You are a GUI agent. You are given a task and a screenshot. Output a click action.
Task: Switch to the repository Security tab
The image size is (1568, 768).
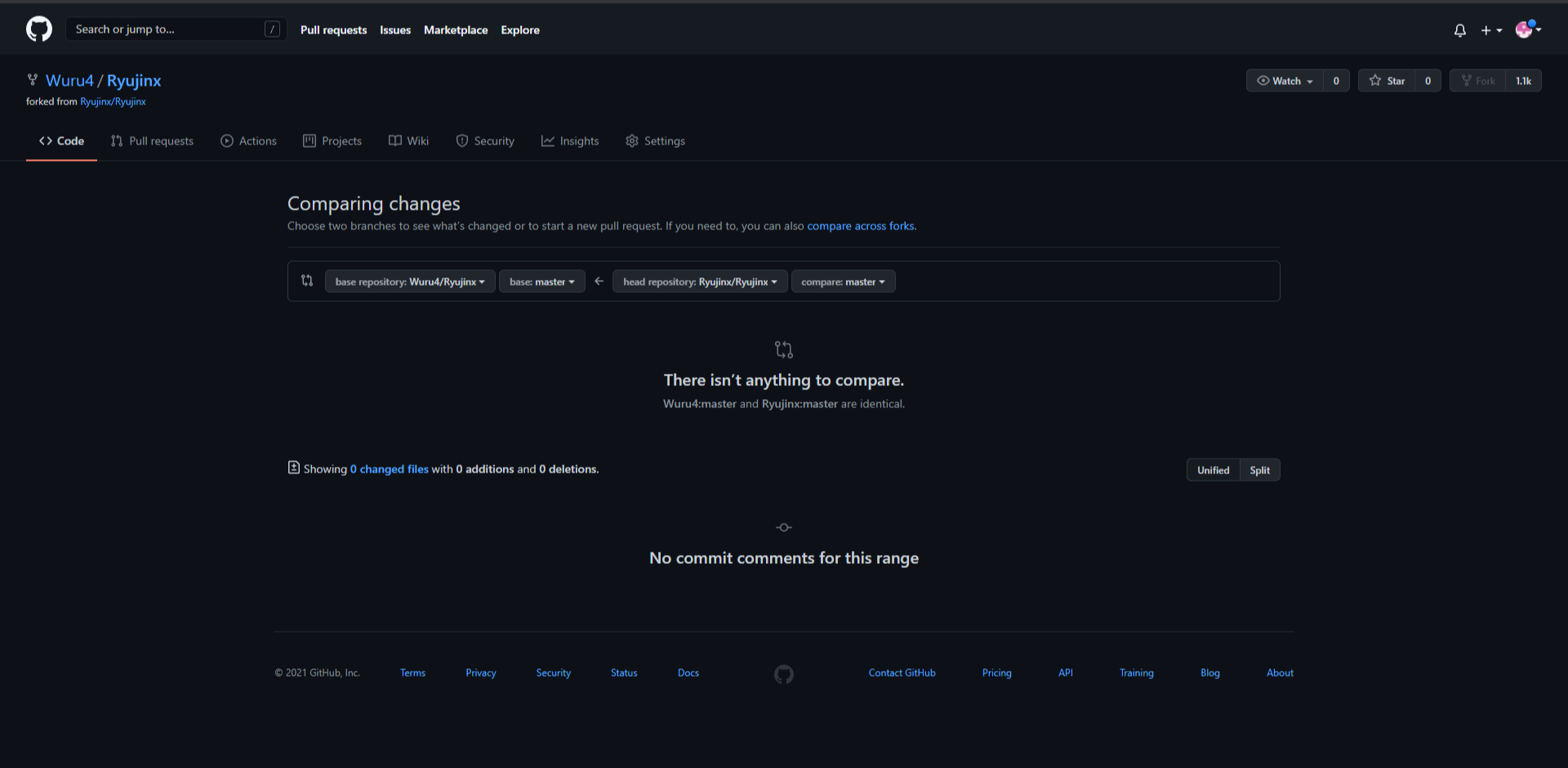485,141
